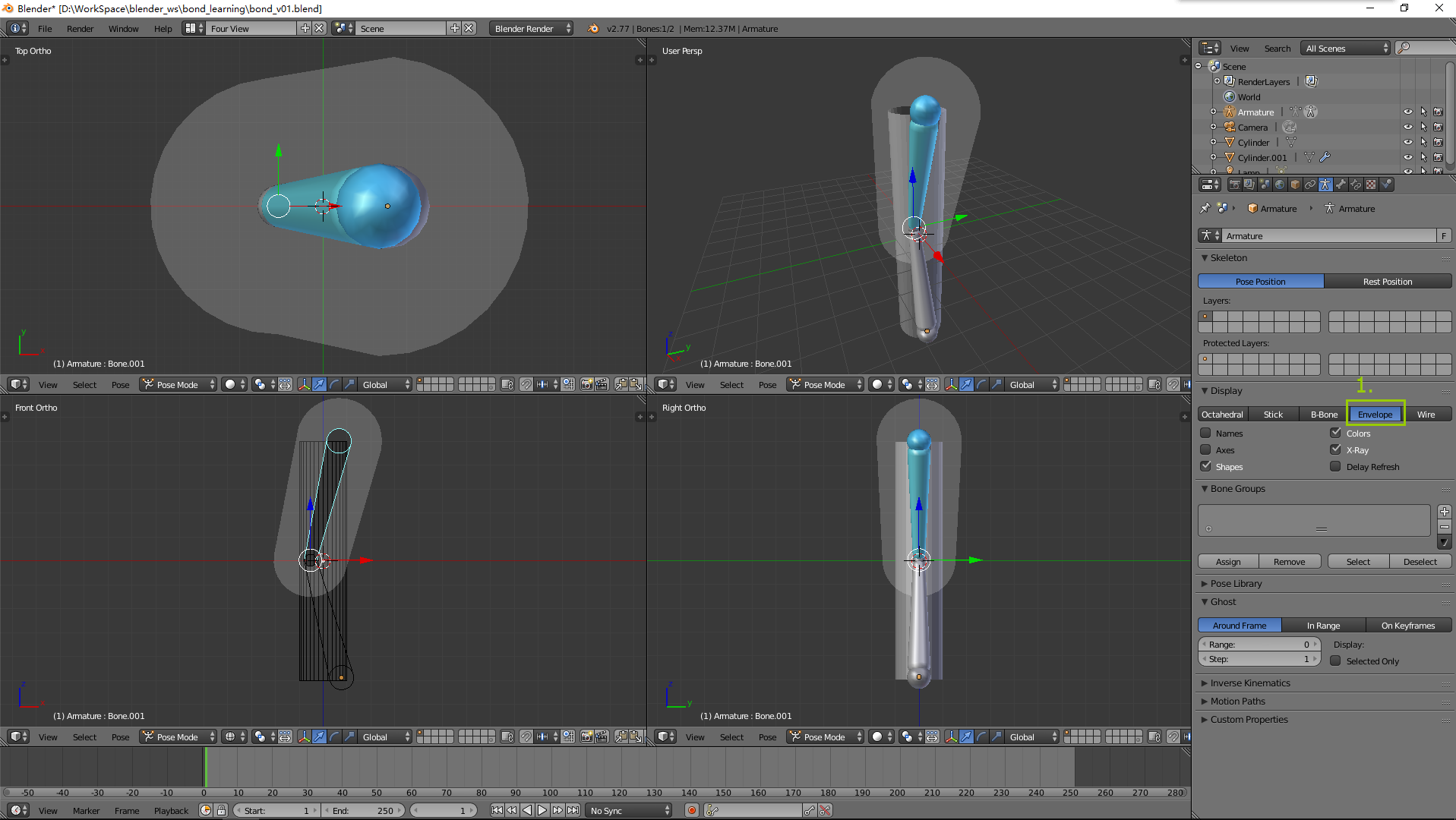Click the wrench modifier icon on Cylinder.001

(x=1325, y=157)
